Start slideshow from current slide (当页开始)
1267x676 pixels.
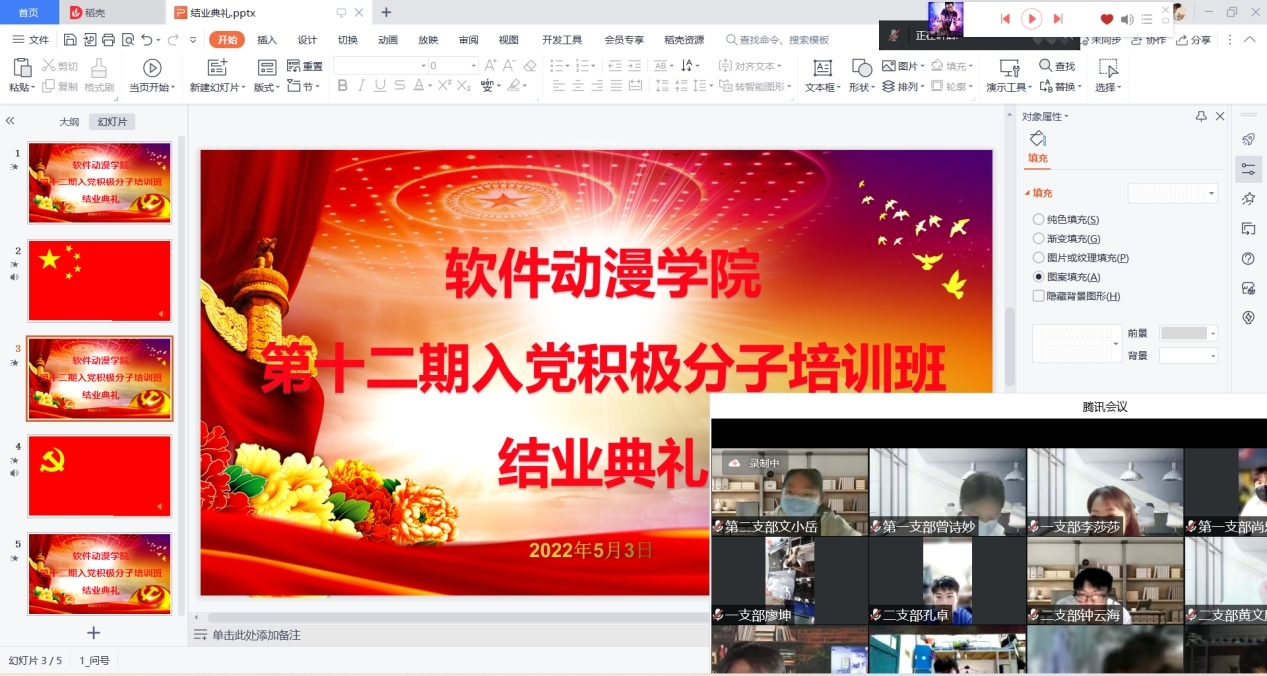(152, 75)
